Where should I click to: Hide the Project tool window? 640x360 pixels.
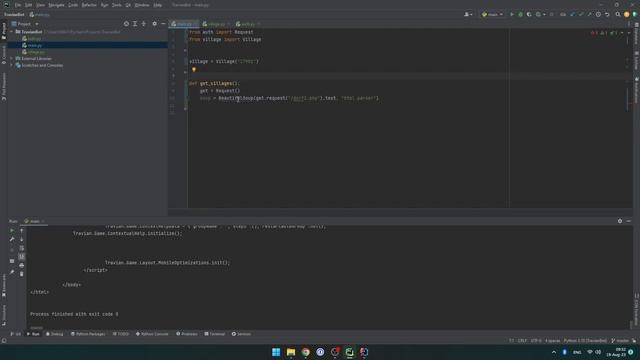(x=163, y=24)
